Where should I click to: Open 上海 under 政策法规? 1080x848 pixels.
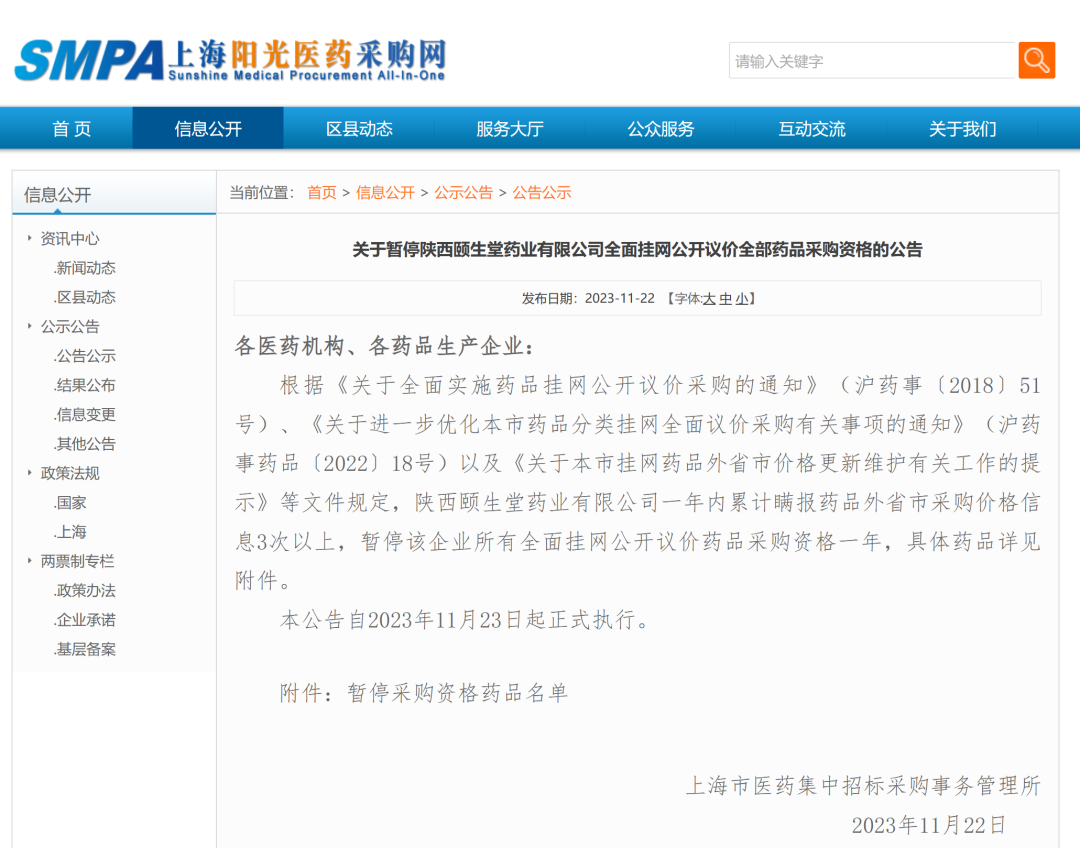(70, 532)
